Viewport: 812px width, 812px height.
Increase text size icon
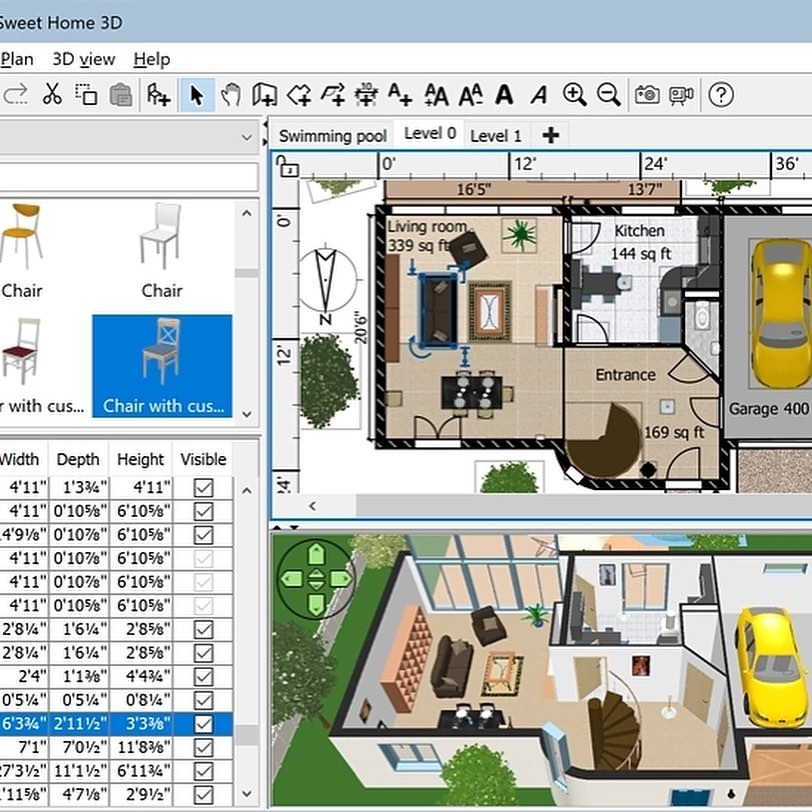[x=436, y=95]
